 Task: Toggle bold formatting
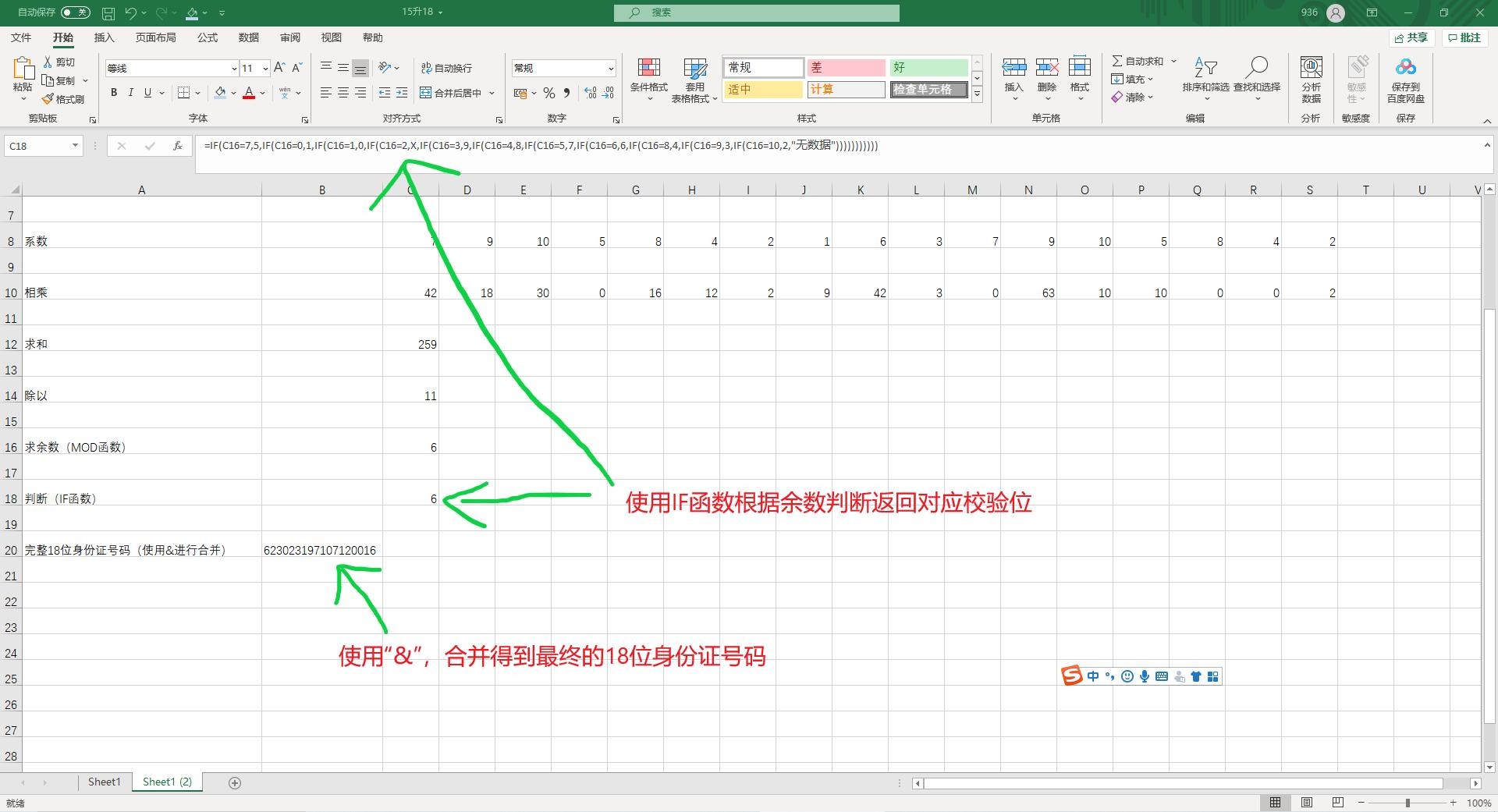click(114, 93)
